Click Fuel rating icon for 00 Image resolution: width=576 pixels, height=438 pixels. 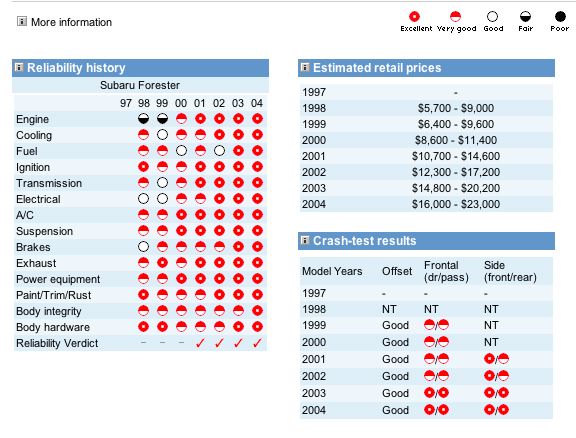(181, 151)
